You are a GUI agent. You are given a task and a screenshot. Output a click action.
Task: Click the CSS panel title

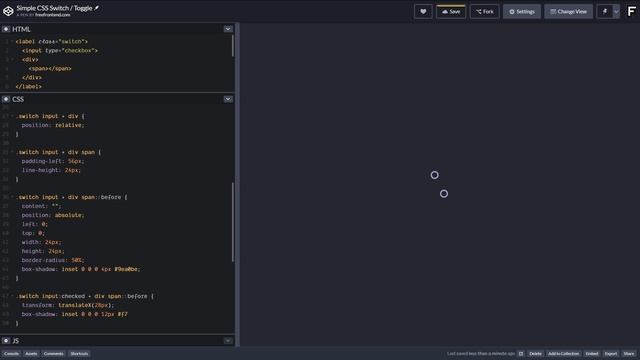pyautogui.click(x=18, y=99)
